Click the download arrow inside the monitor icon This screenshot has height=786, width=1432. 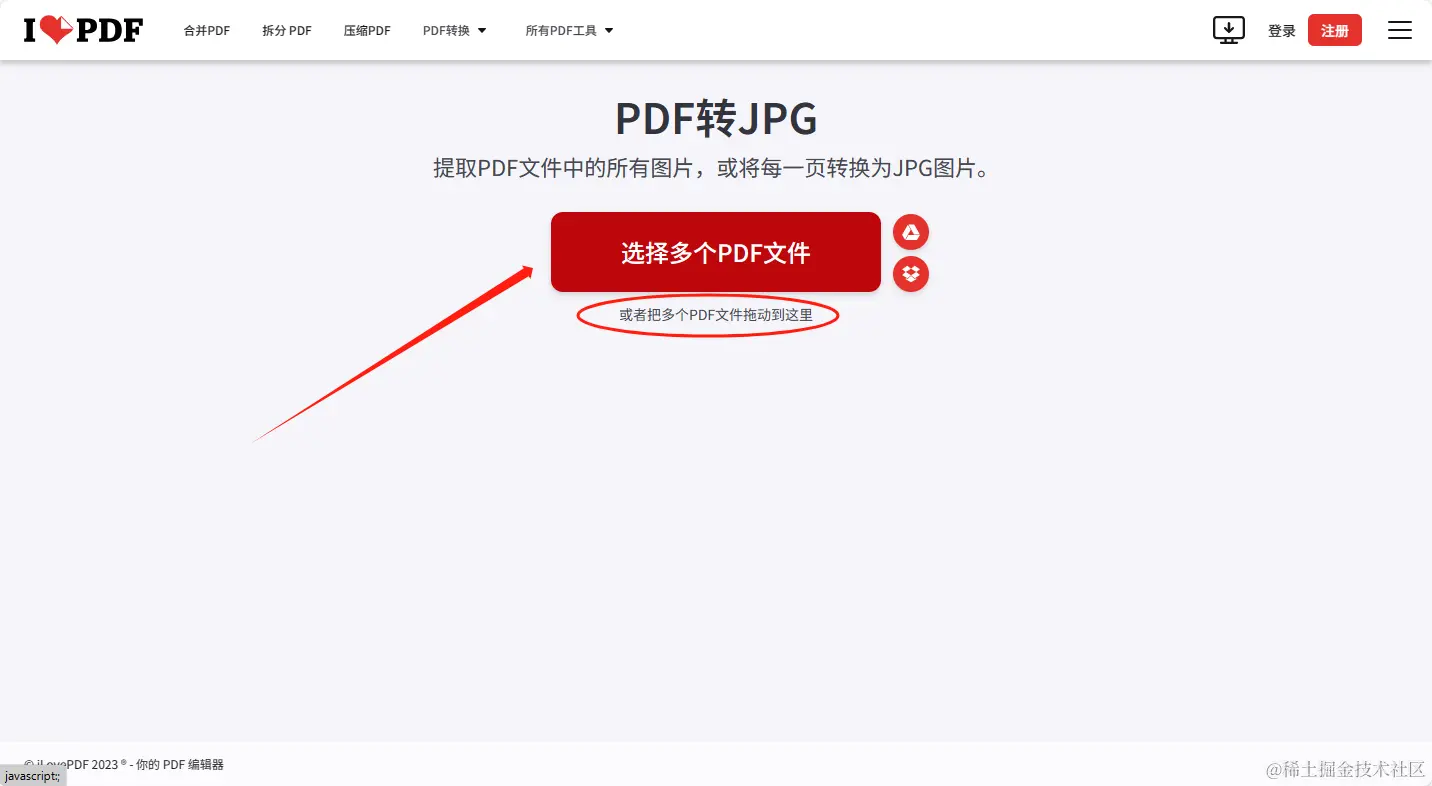click(x=1228, y=30)
